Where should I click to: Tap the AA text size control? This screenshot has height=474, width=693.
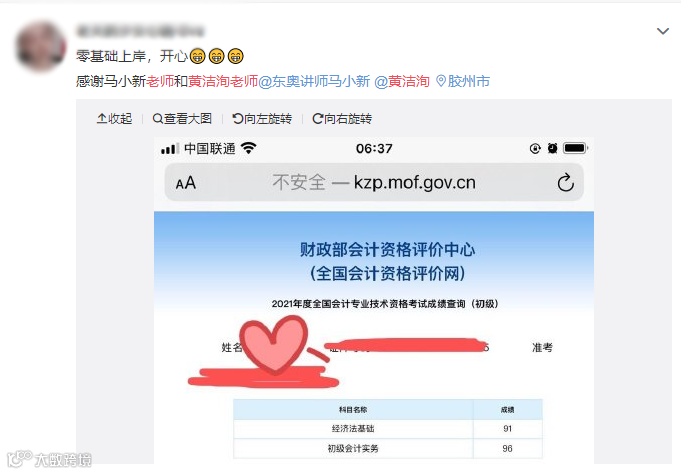tap(186, 183)
